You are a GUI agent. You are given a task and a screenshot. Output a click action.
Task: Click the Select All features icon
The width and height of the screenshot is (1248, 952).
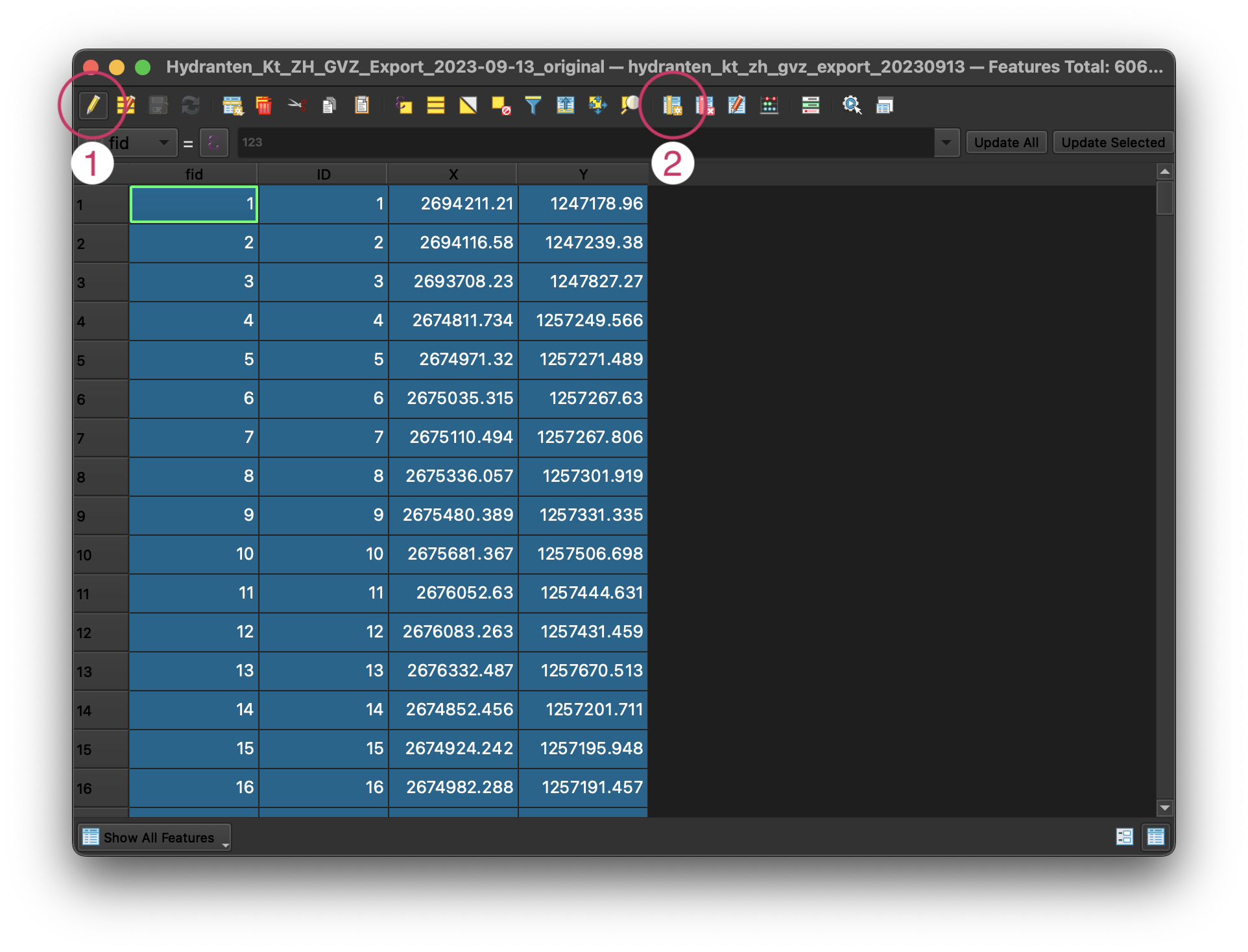click(x=436, y=105)
